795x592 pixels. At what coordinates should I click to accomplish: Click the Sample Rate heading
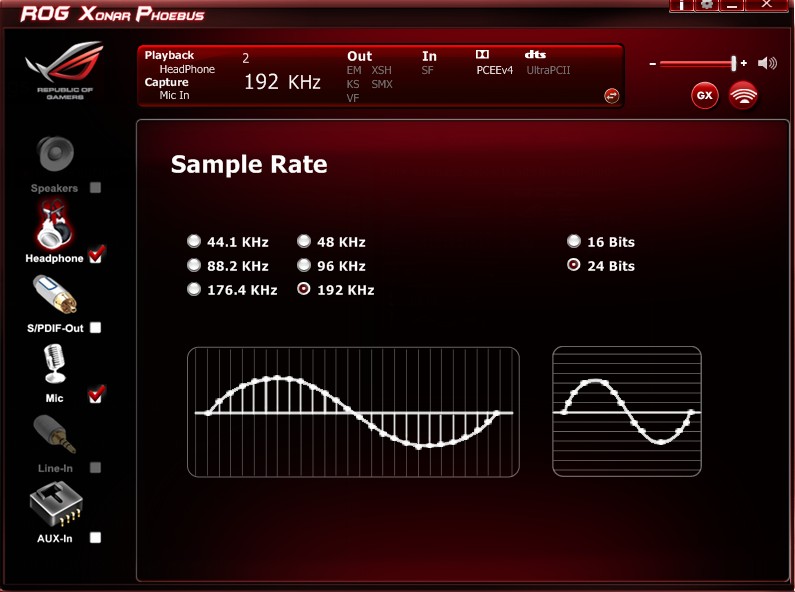[249, 164]
